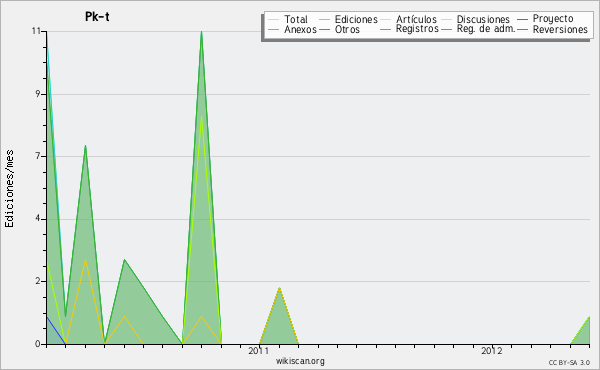Screen dimensions: 600x370
Task: Click the y-axis value 0
Action: point(38,344)
